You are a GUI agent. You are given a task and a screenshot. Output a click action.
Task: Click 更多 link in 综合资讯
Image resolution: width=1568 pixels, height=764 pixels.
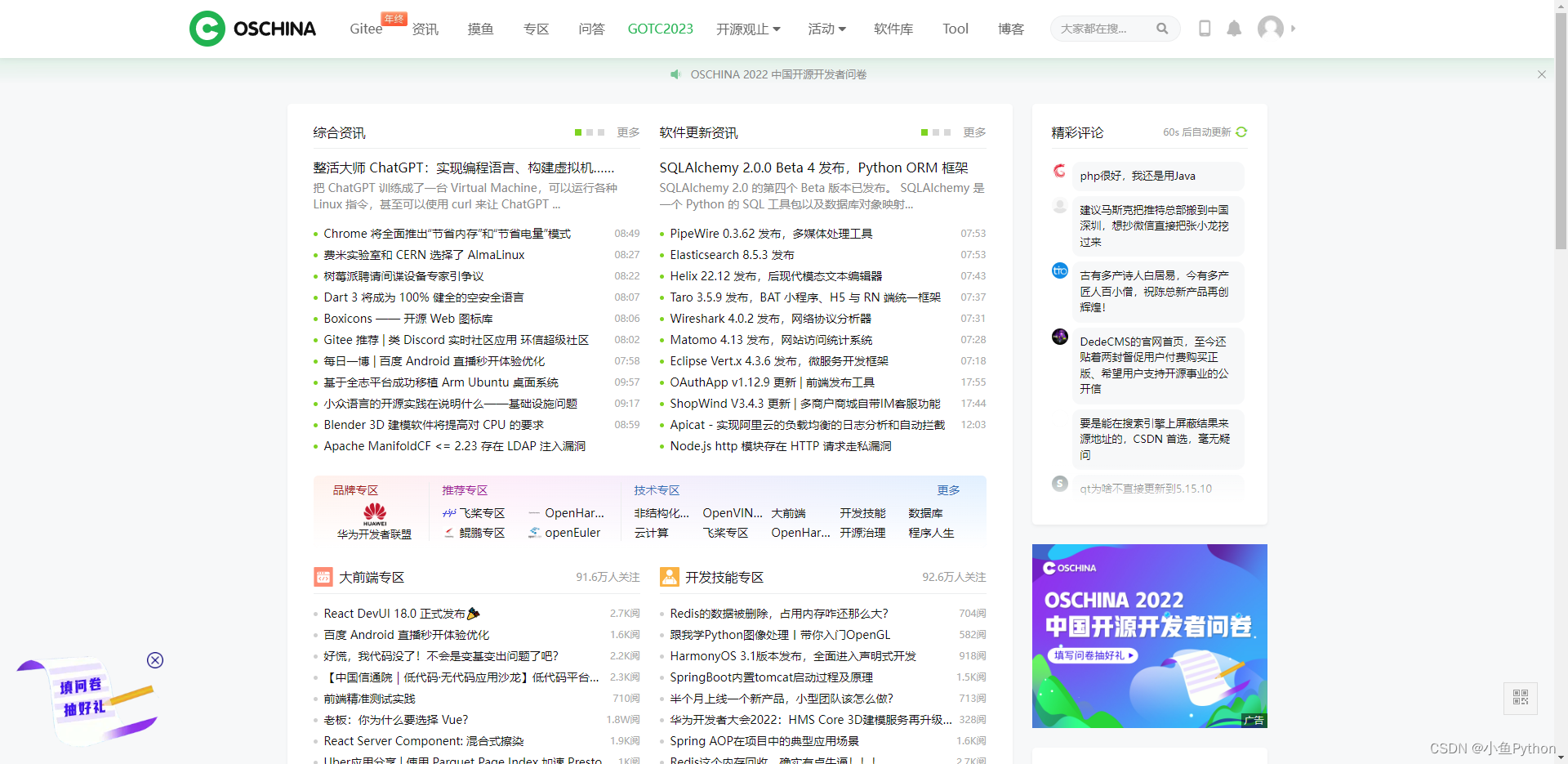pyautogui.click(x=628, y=132)
